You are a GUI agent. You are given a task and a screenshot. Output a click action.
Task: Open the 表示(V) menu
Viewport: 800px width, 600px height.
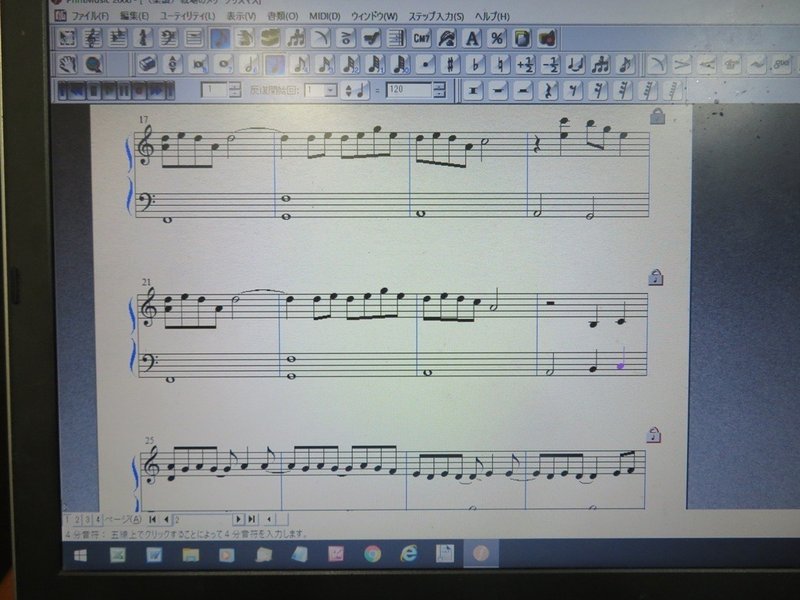[x=241, y=16]
